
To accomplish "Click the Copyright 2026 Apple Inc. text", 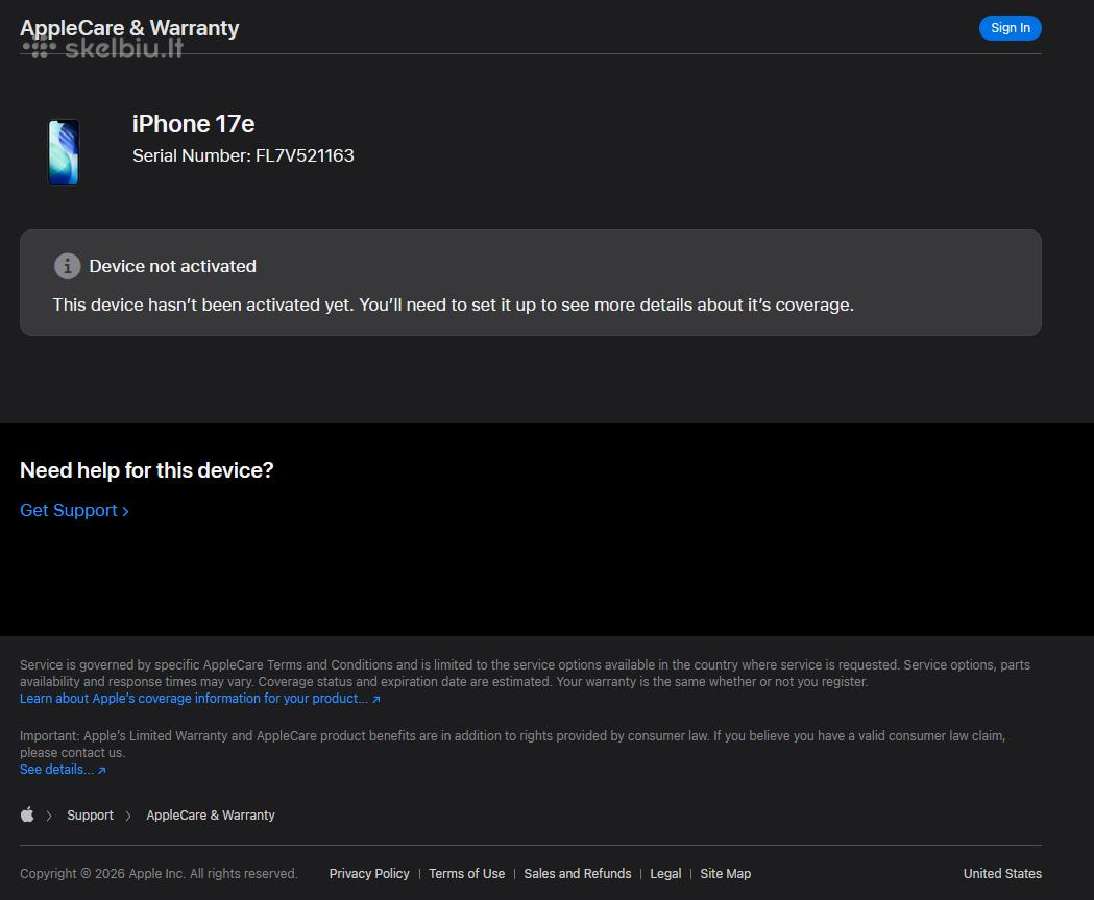I will pyautogui.click(x=158, y=873).
